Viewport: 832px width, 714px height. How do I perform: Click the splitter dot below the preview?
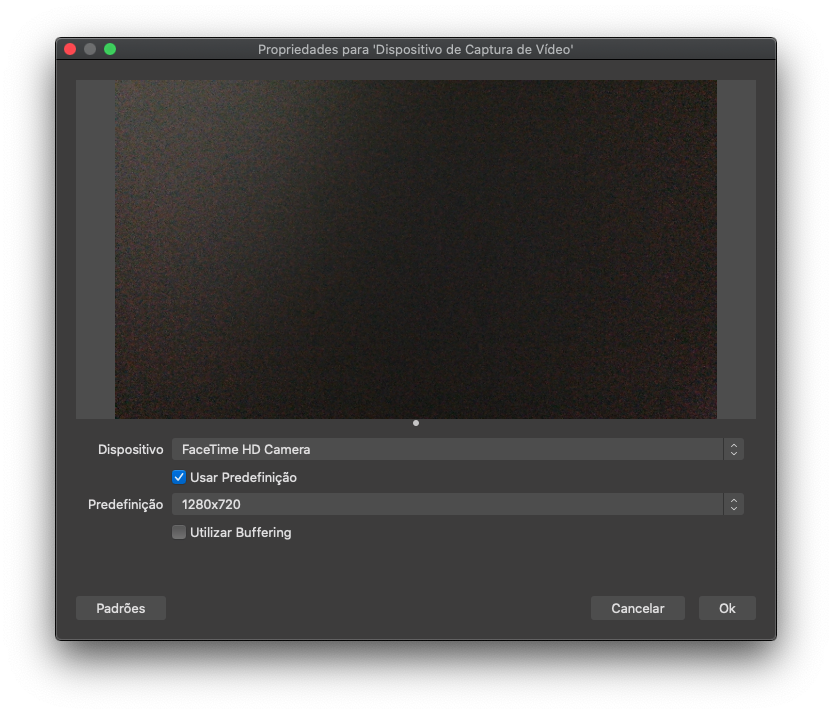[416, 423]
